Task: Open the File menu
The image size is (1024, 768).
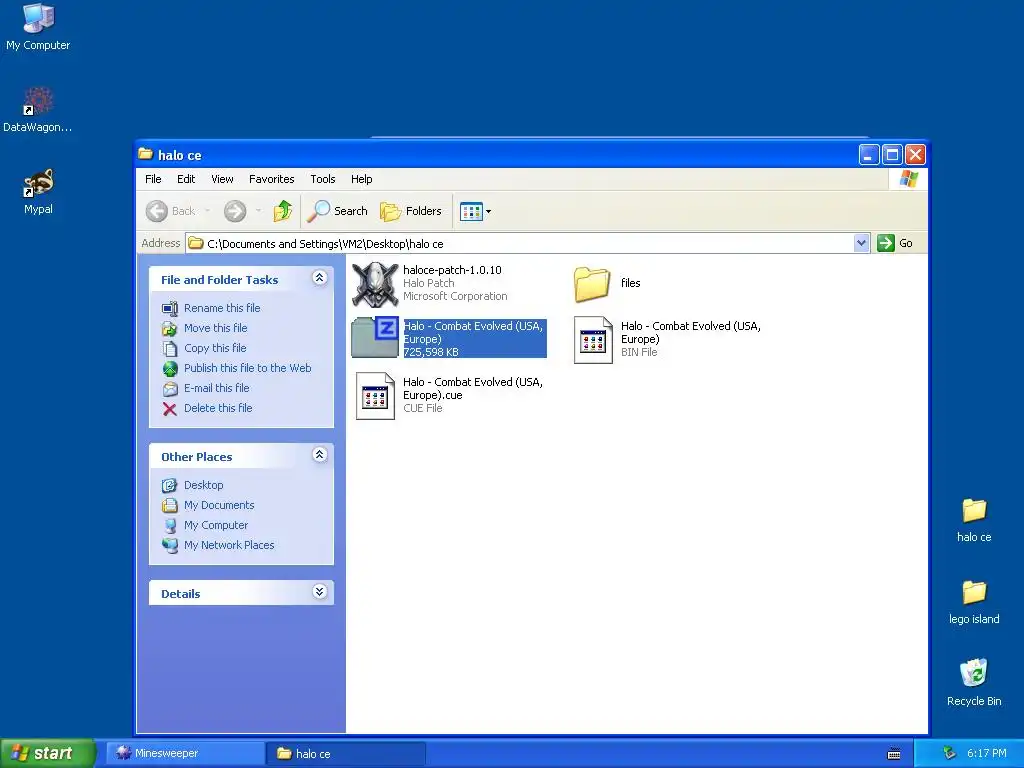Action: tap(153, 179)
